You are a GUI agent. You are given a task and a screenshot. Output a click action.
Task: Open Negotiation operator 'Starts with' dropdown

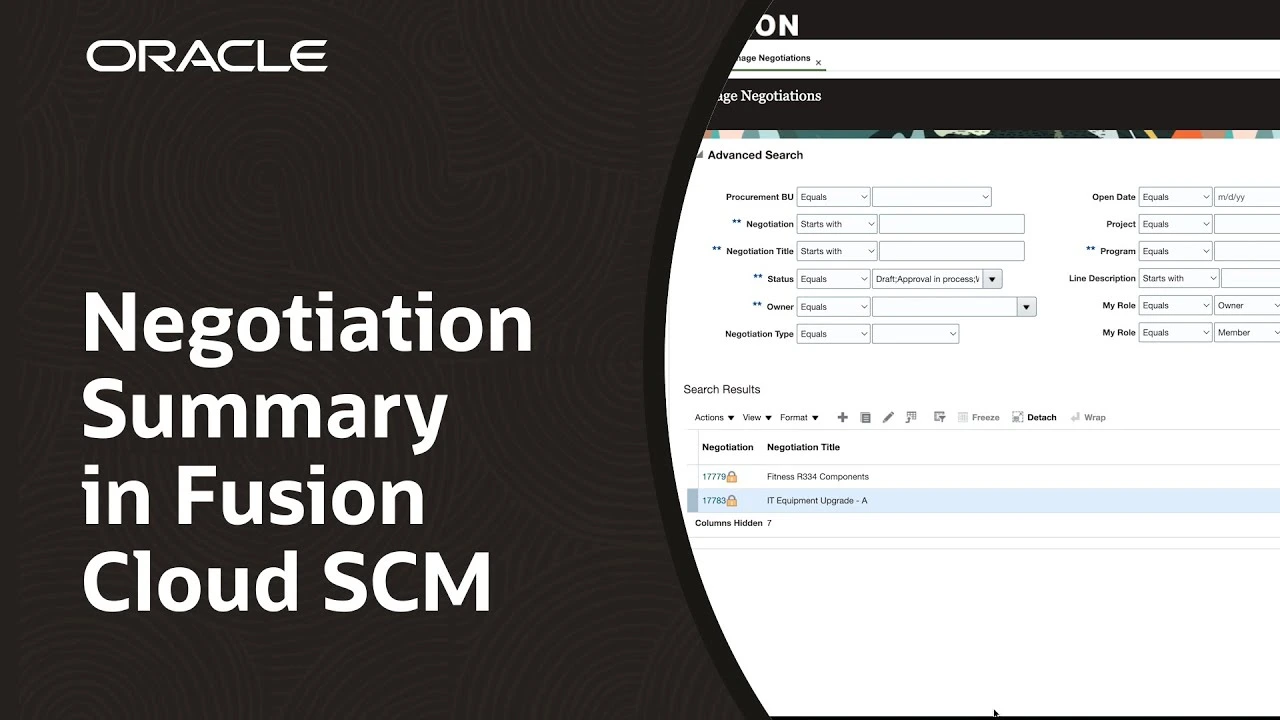[x=837, y=224]
